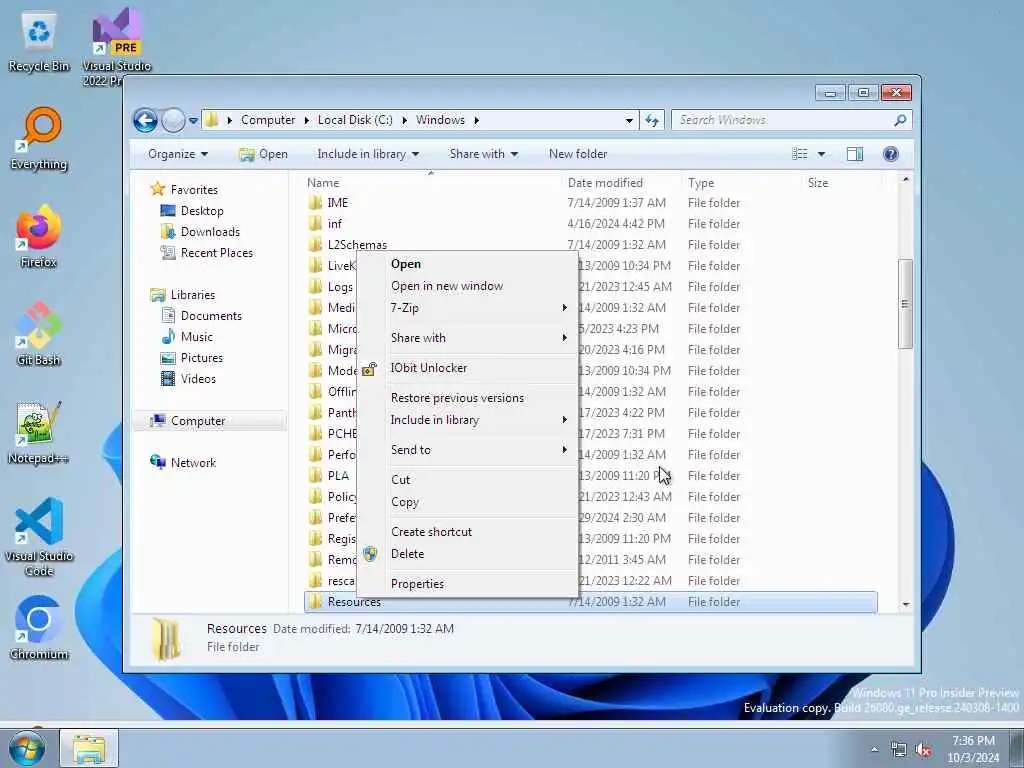Screen dimensions: 1024x768
Task: Launch Notepad++ from the desktop
Action: coord(39,432)
